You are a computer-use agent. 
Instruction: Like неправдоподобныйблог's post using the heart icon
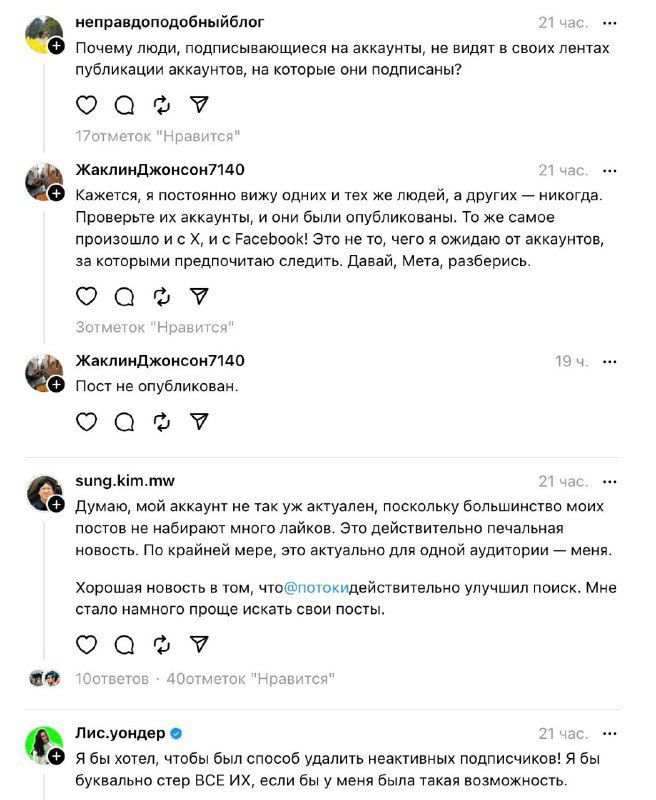point(86,103)
